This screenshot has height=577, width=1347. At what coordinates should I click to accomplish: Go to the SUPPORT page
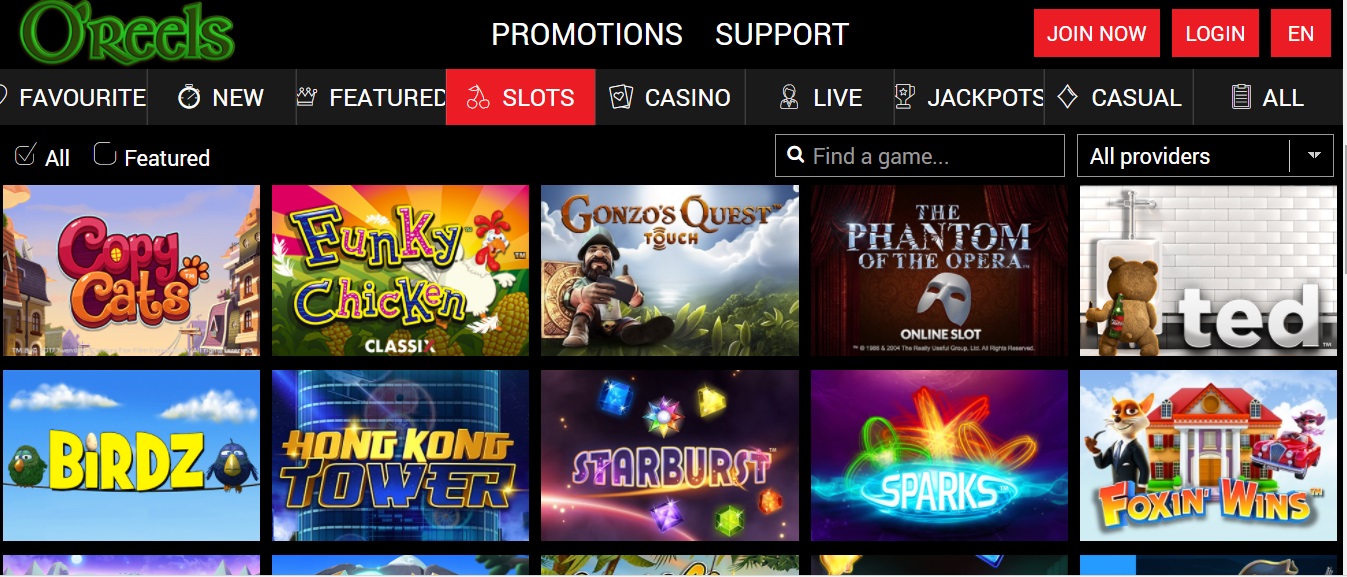pyautogui.click(x=782, y=34)
